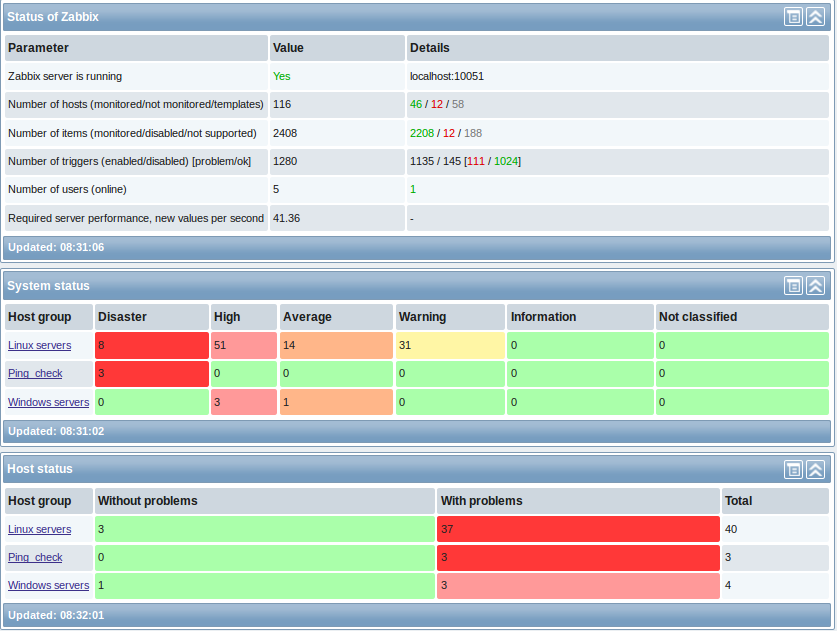Click Windows servers Without problems cell showing 1
The image size is (837, 631).
tap(265, 586)
